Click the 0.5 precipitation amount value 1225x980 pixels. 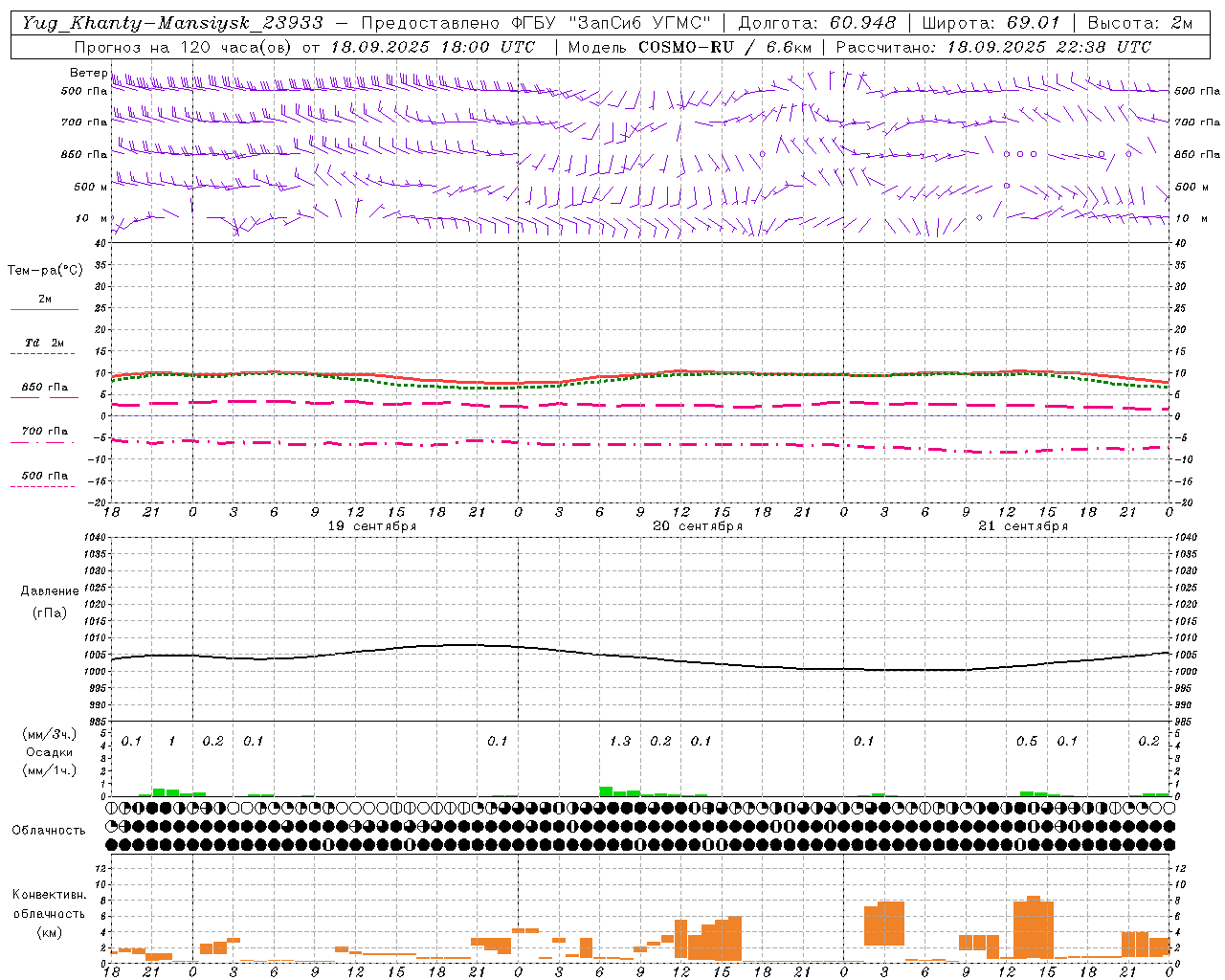[1027, 742]
